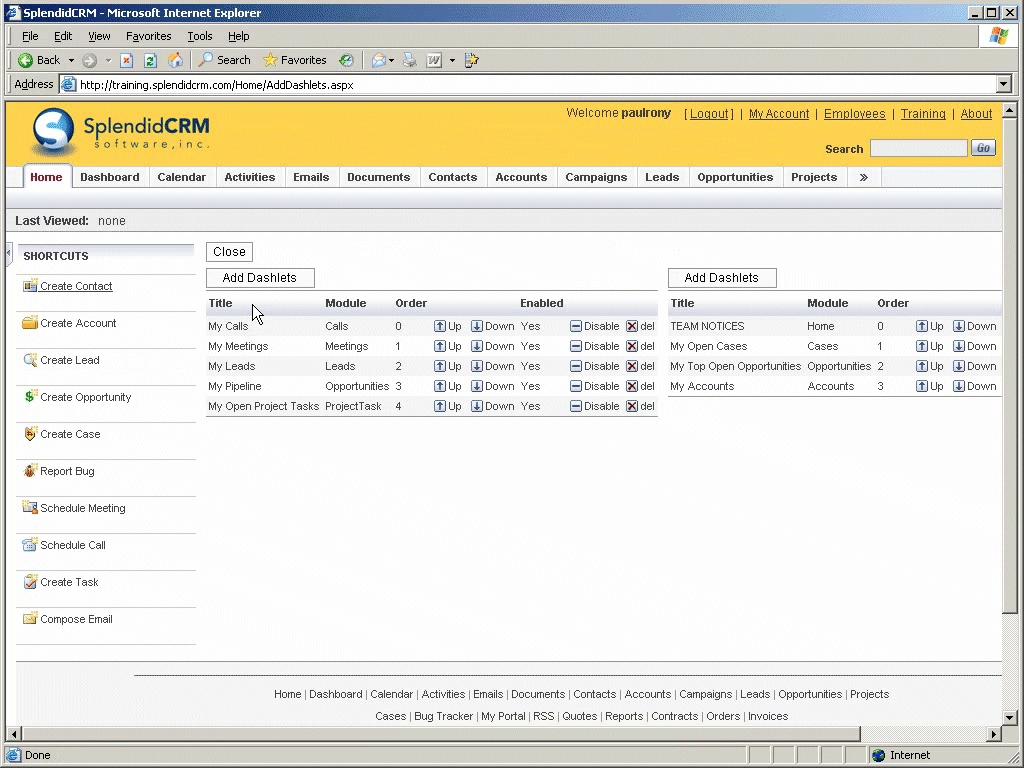Click the Logout link
The height and width of the screenshot is (768, 1024).
(x=709, y=114)
